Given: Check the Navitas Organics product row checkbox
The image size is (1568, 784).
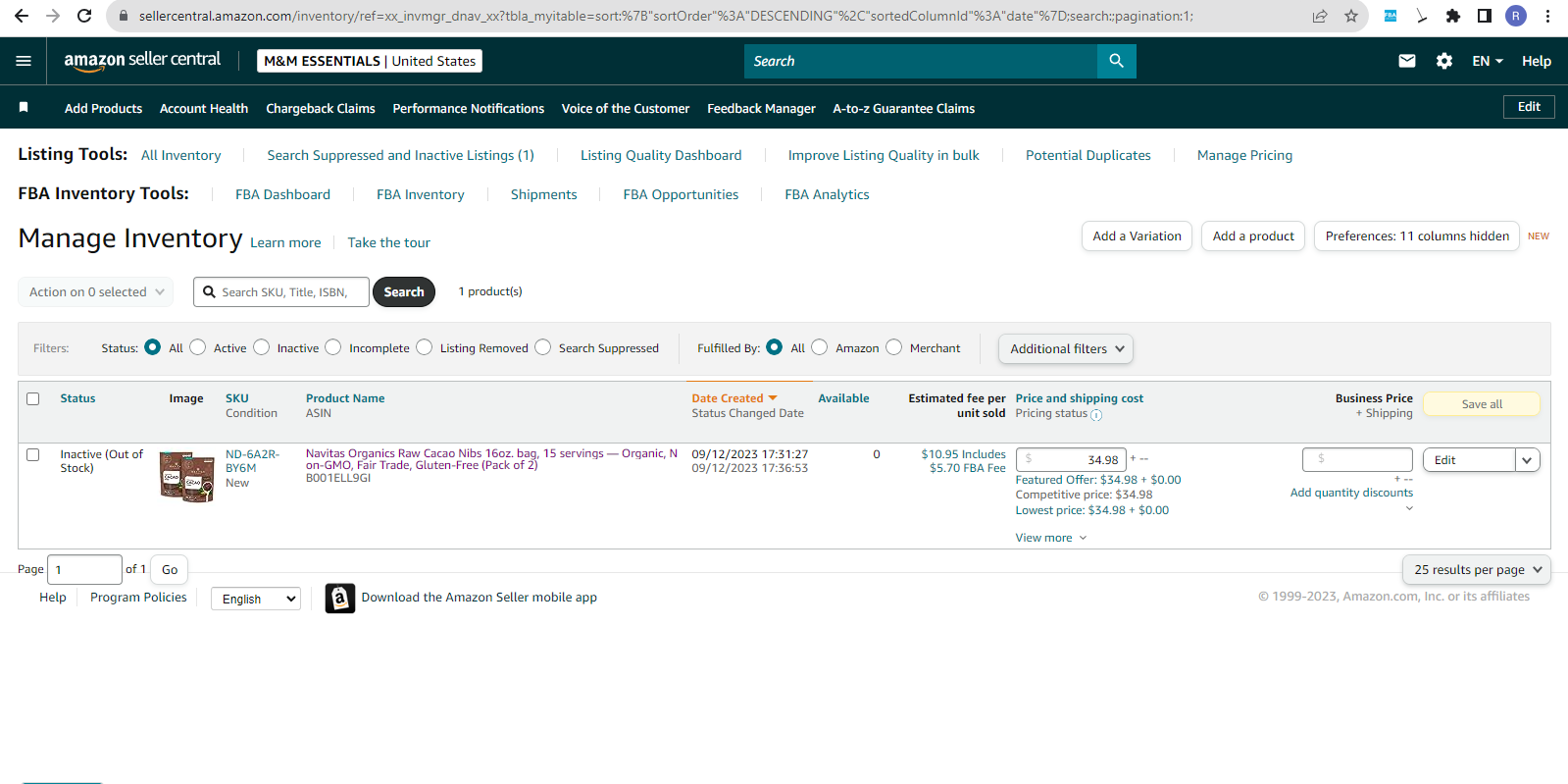Looking at the screenshot, I should (33, 455).
